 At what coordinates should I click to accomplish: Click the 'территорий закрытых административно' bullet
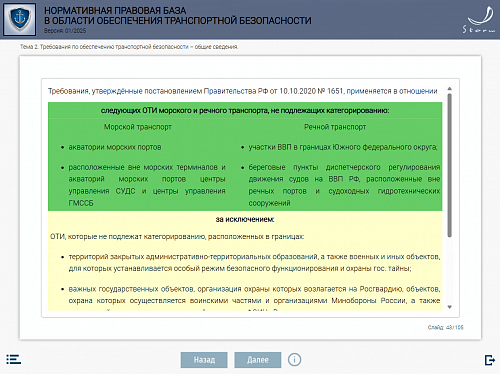pos(254,262)
